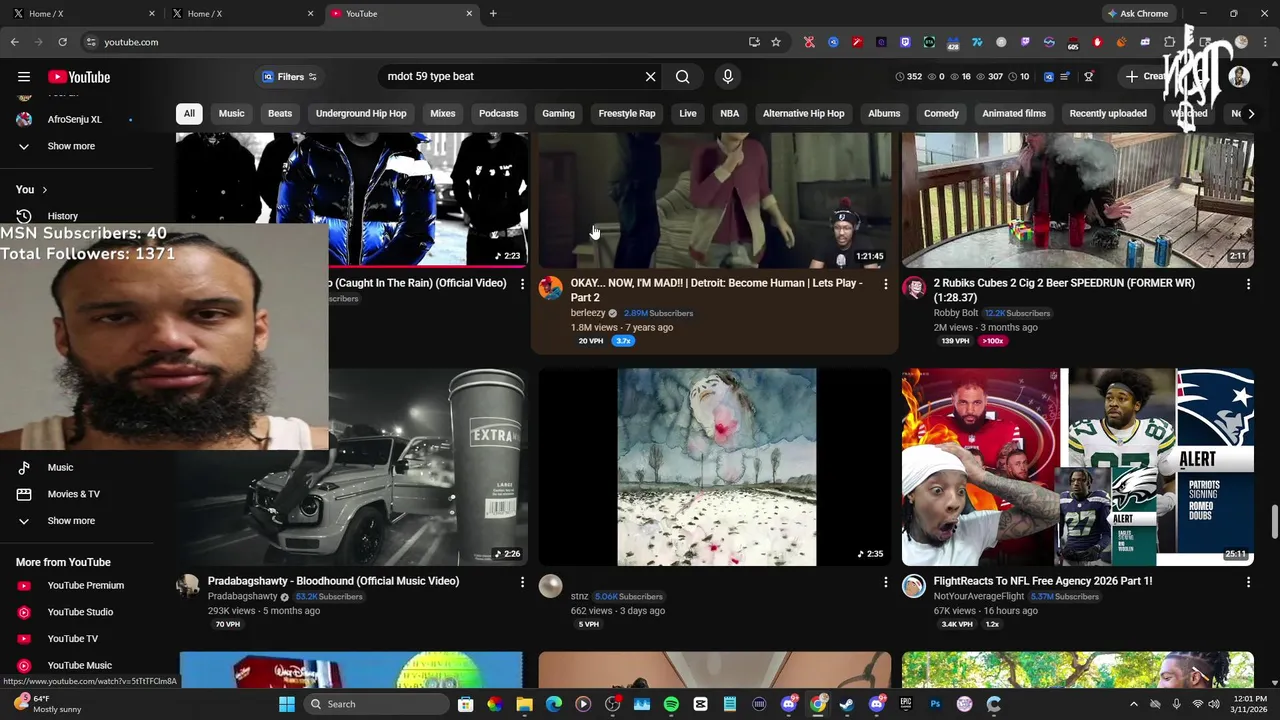
Task: Select the Music filter chip
Action: [231, 113]
